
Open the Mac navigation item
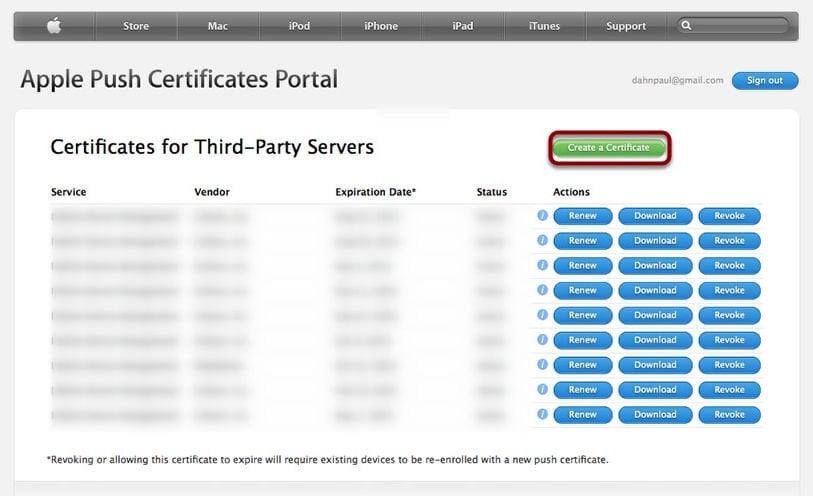218,26
